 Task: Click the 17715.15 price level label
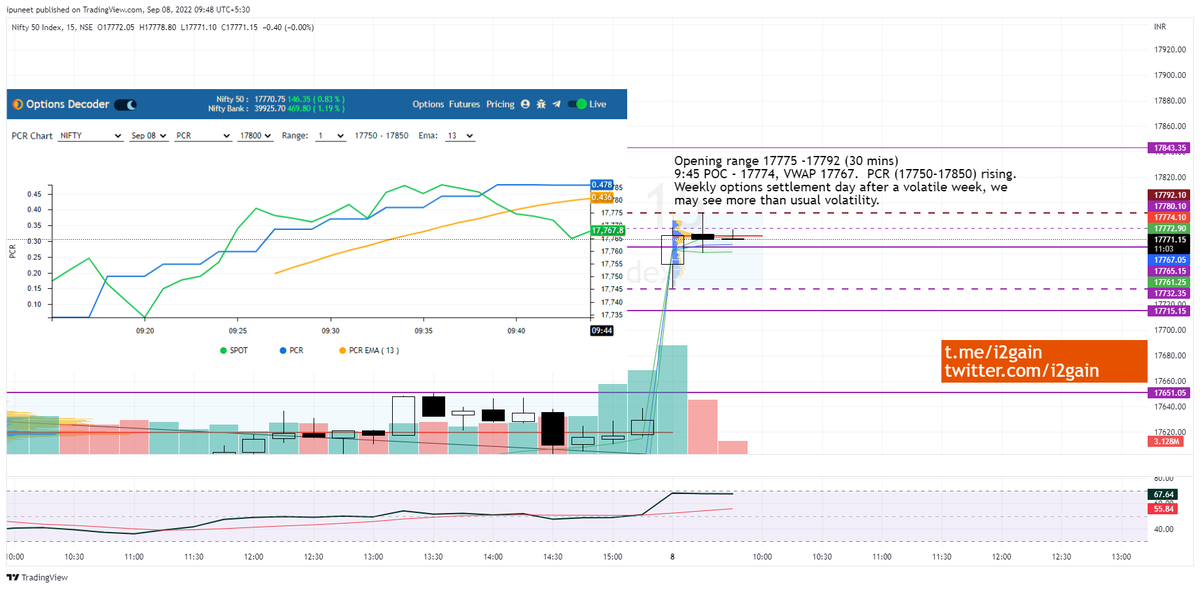pyautogui.click(x=1168, y=311)
